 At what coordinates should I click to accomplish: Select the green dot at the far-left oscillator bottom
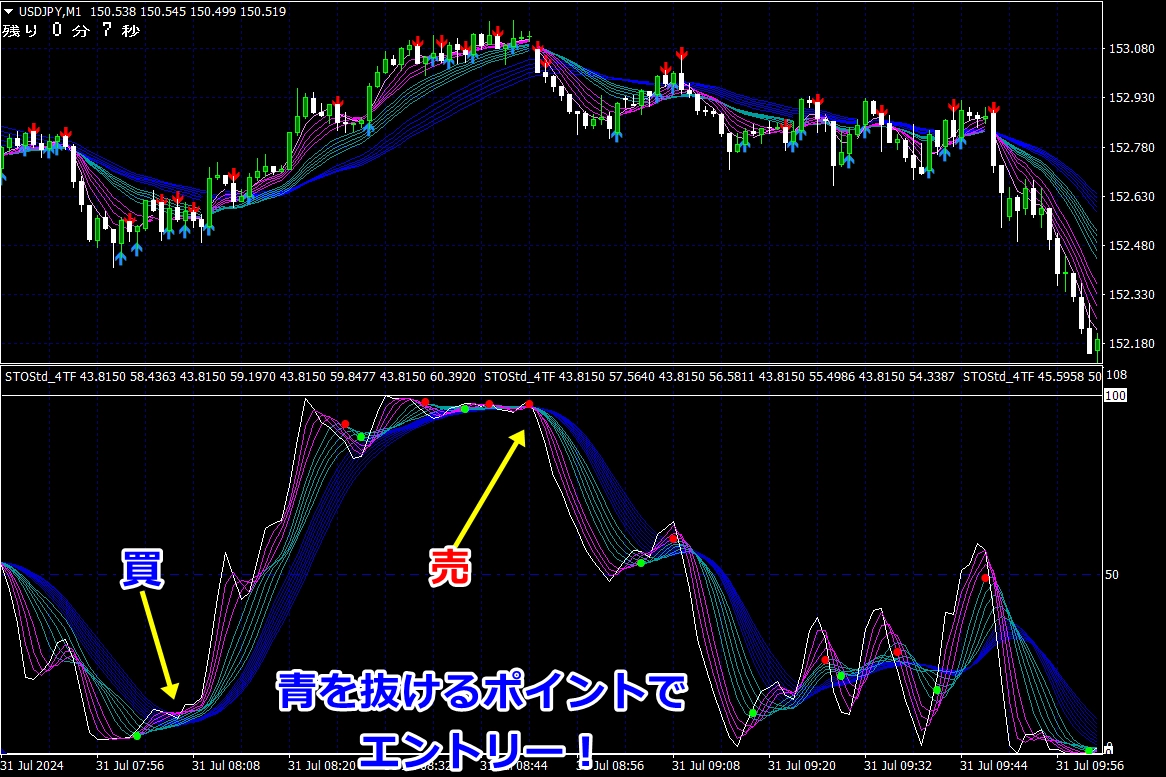(x=136, y=735)
